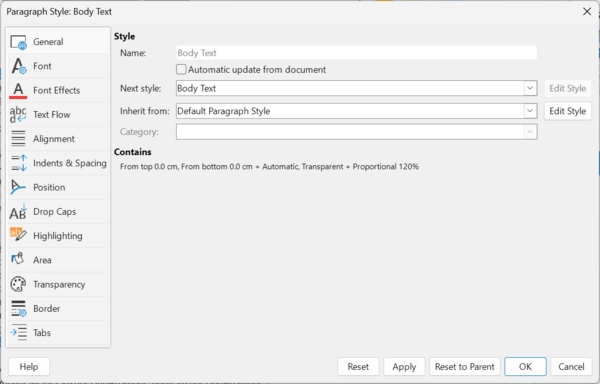The height and width of the screenshot is (384, 600).
Task: Select the Highlighting tab
Action: 58,236
